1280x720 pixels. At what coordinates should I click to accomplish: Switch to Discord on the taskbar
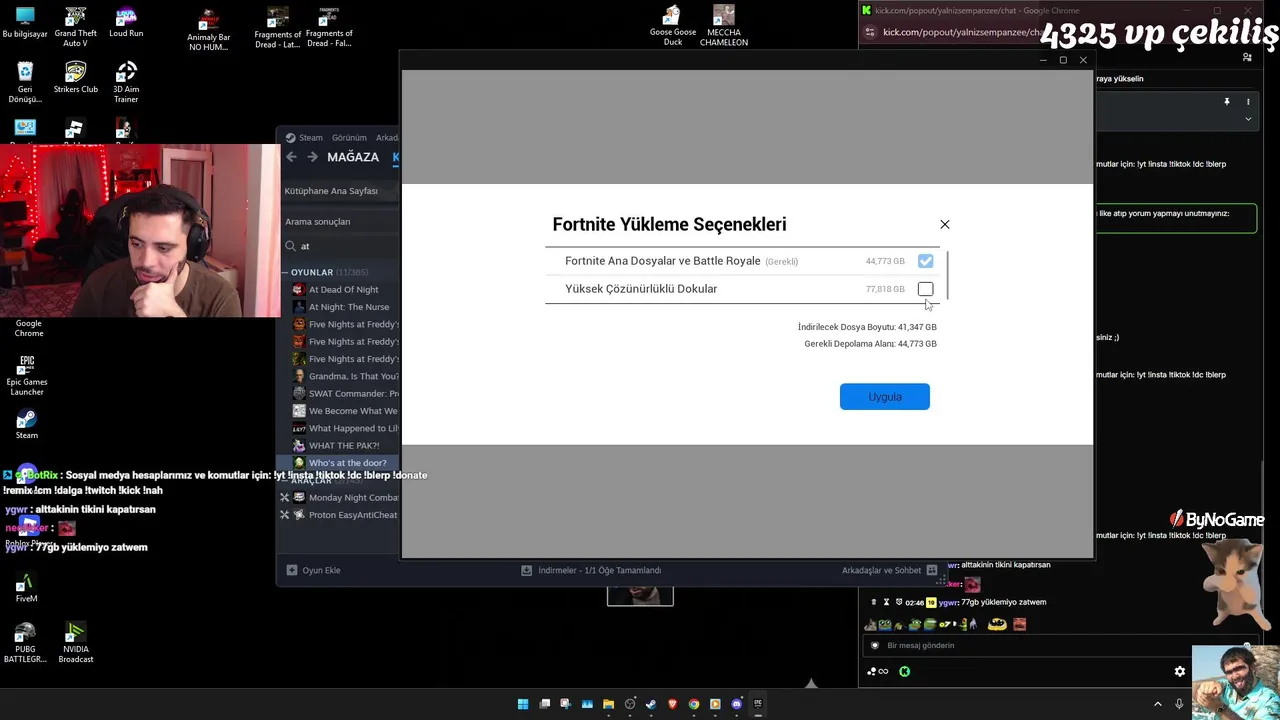(737, 704)
